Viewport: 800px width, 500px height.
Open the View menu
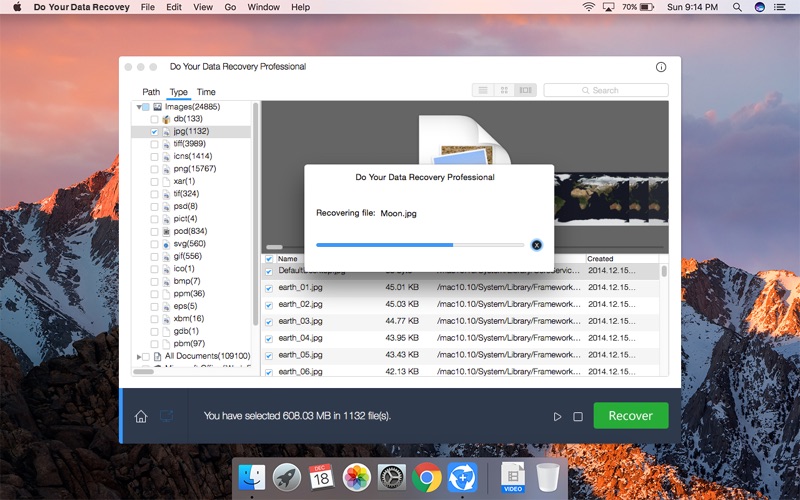point(203,7)
